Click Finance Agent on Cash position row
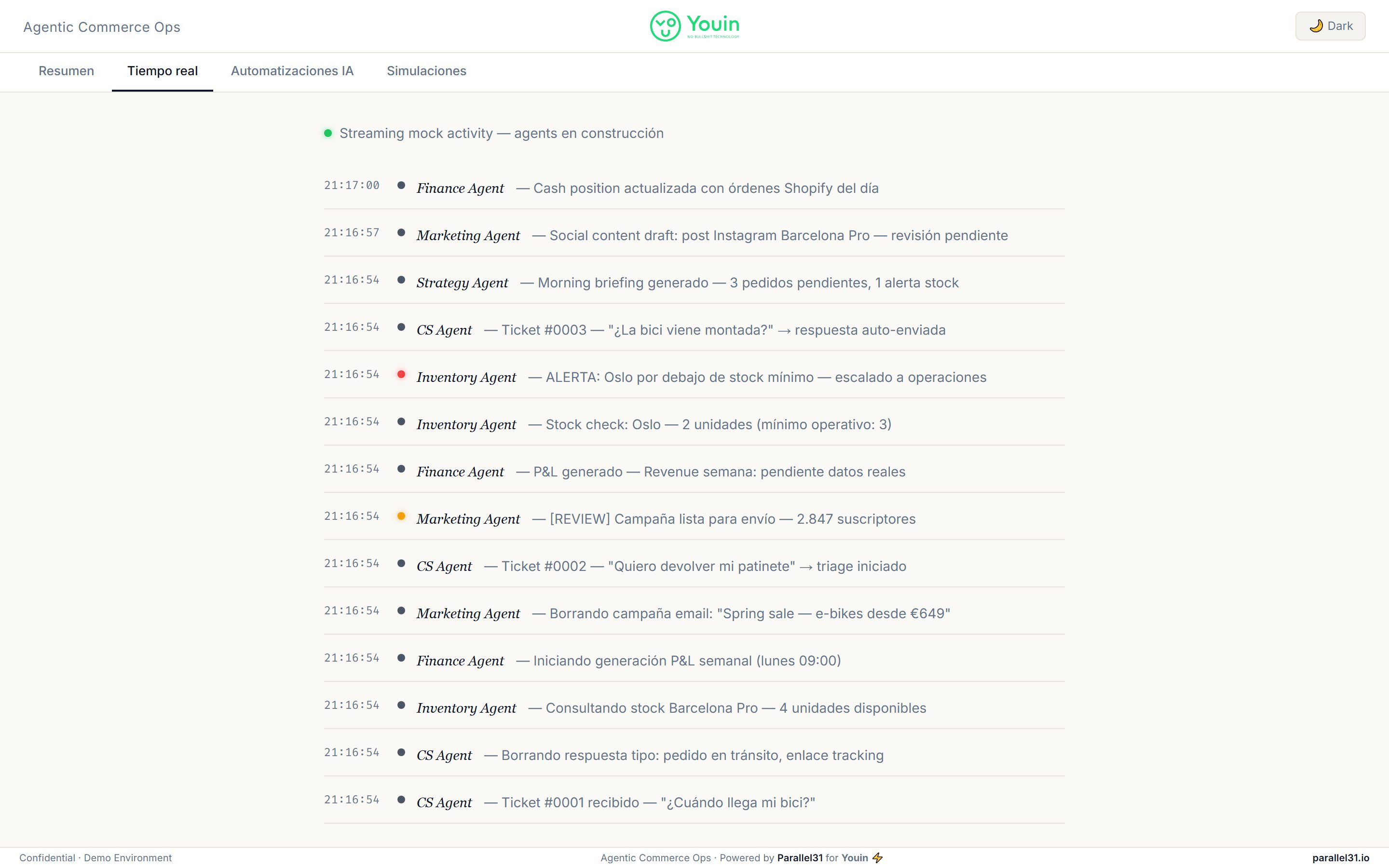The image size is (1389, 868). [460, 188]
